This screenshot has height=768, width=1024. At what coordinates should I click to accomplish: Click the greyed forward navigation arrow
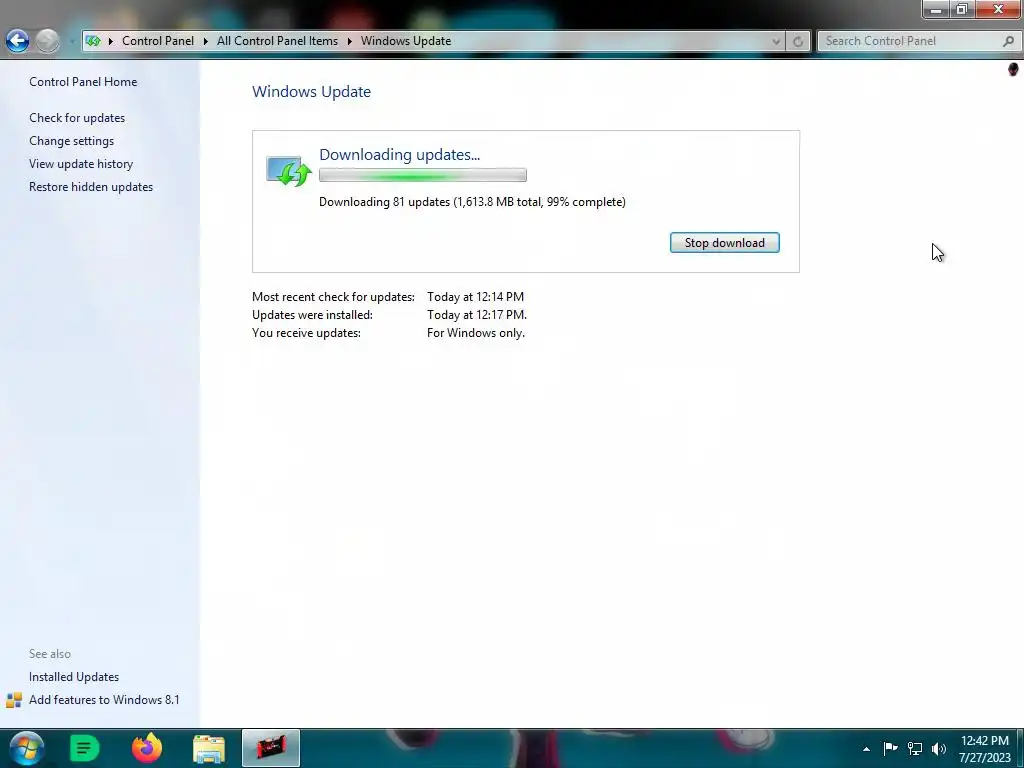point(47,41)
